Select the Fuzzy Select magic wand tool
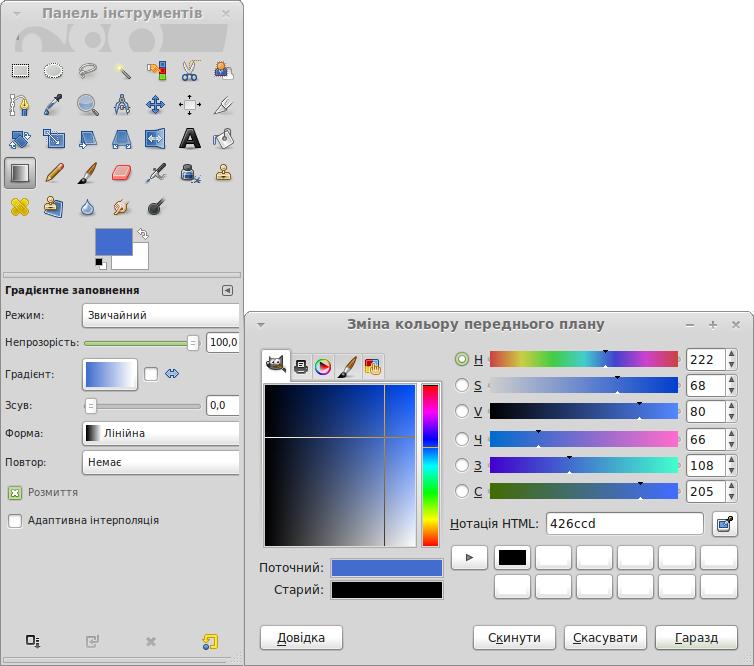Screen dimensions: 754x666 tap(122, 71)
